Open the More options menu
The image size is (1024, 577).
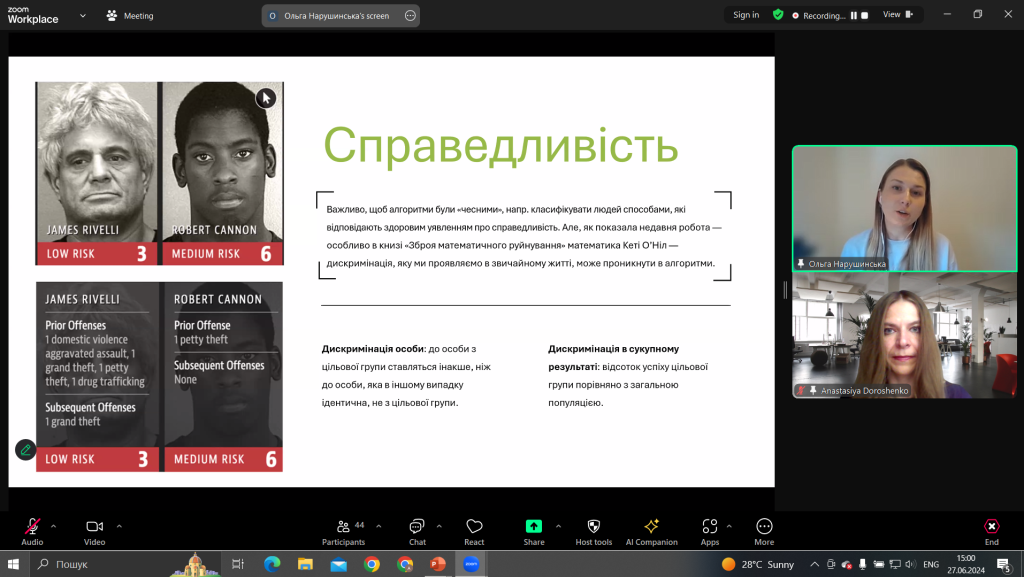point(764,532)
